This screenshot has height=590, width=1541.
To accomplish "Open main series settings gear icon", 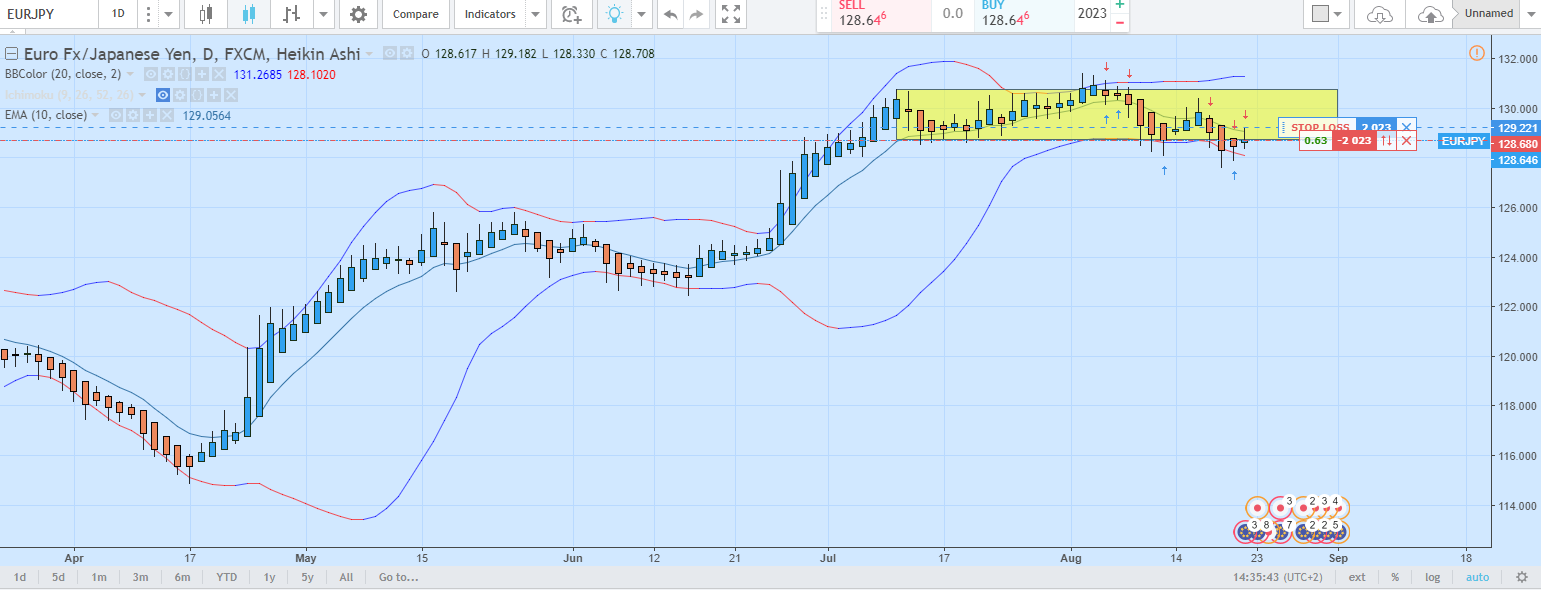I will tap(406, 53).
